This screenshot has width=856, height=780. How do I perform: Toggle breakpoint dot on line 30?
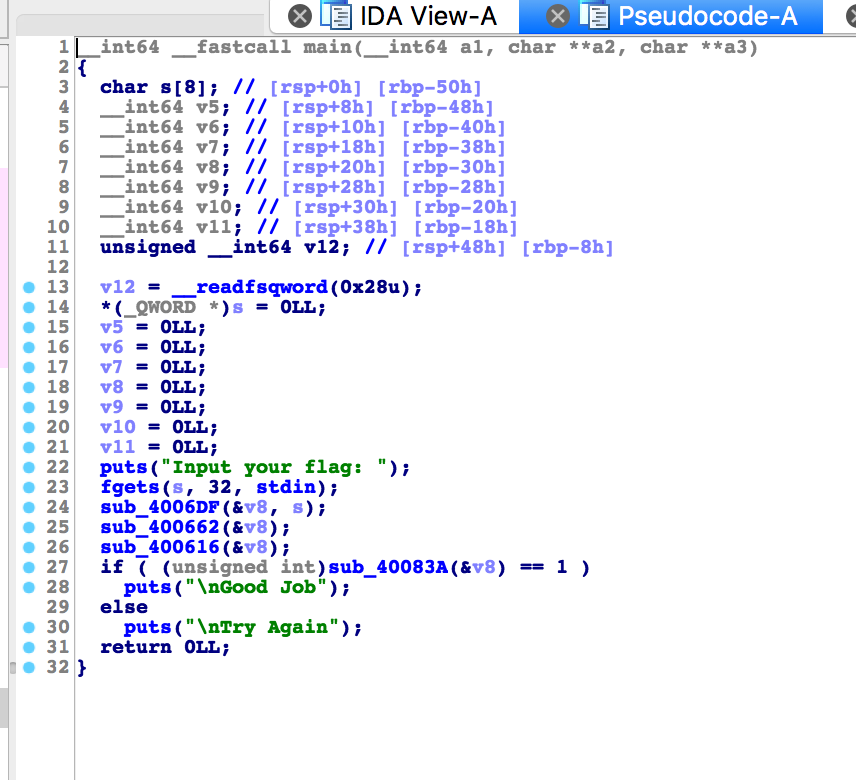(29, 627)
